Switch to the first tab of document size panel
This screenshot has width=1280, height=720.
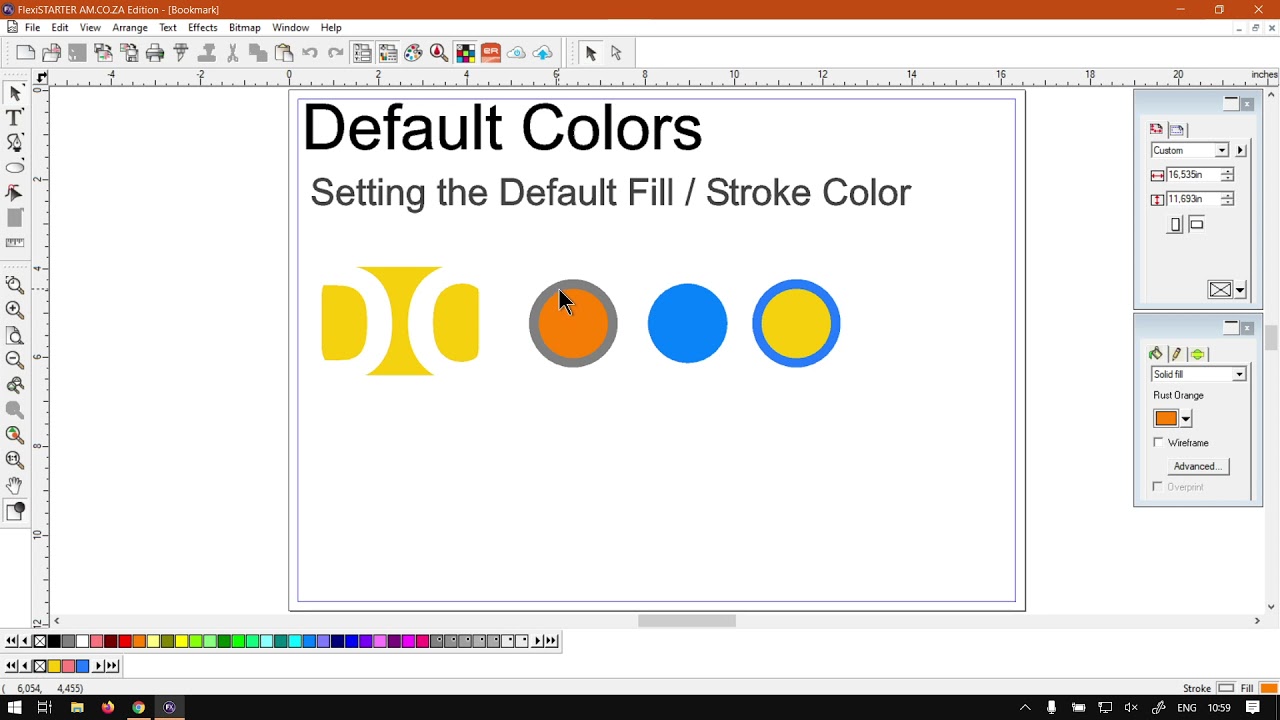(x=1156, y=129)
